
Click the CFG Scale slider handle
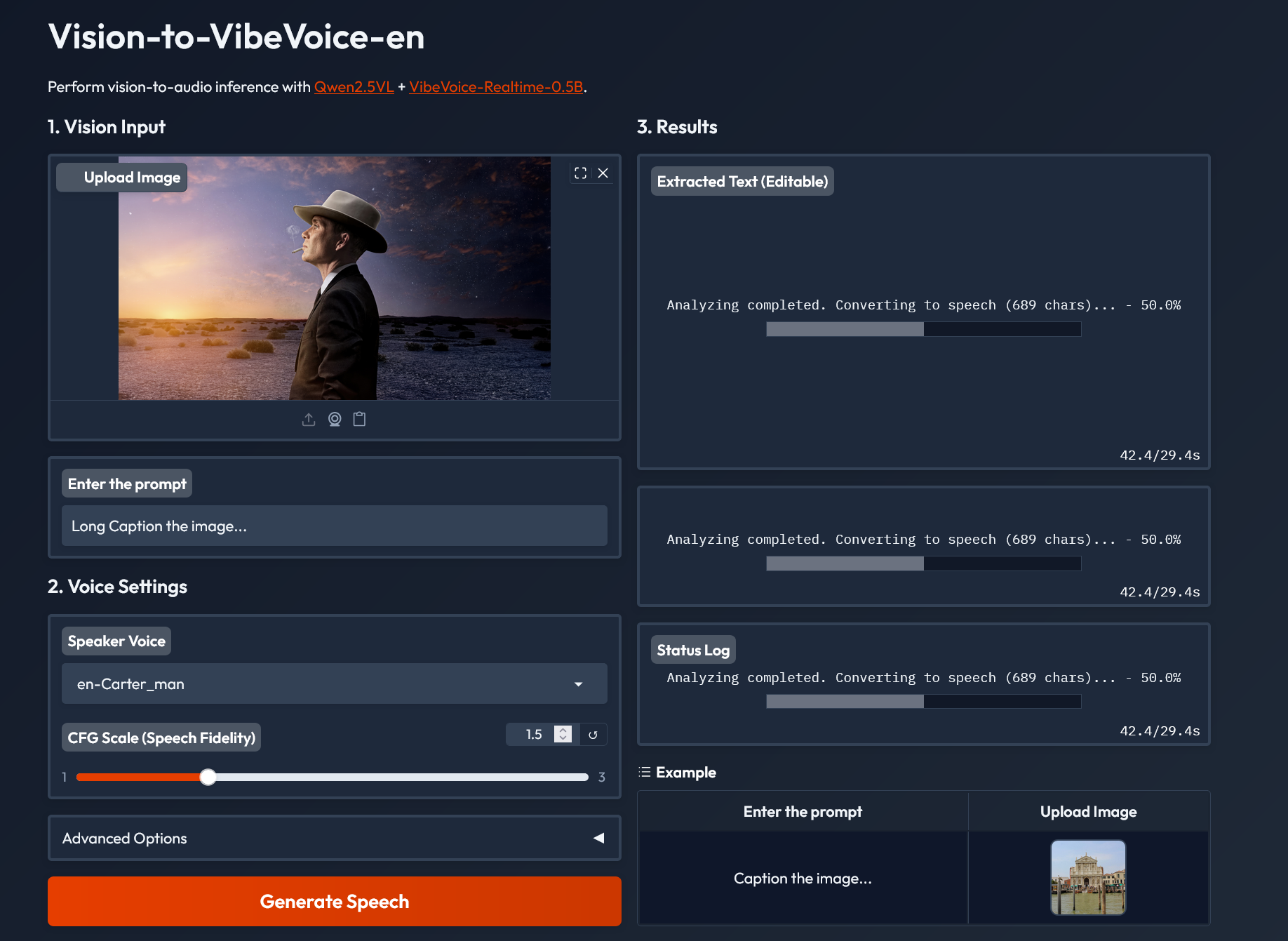coord(208,777)
